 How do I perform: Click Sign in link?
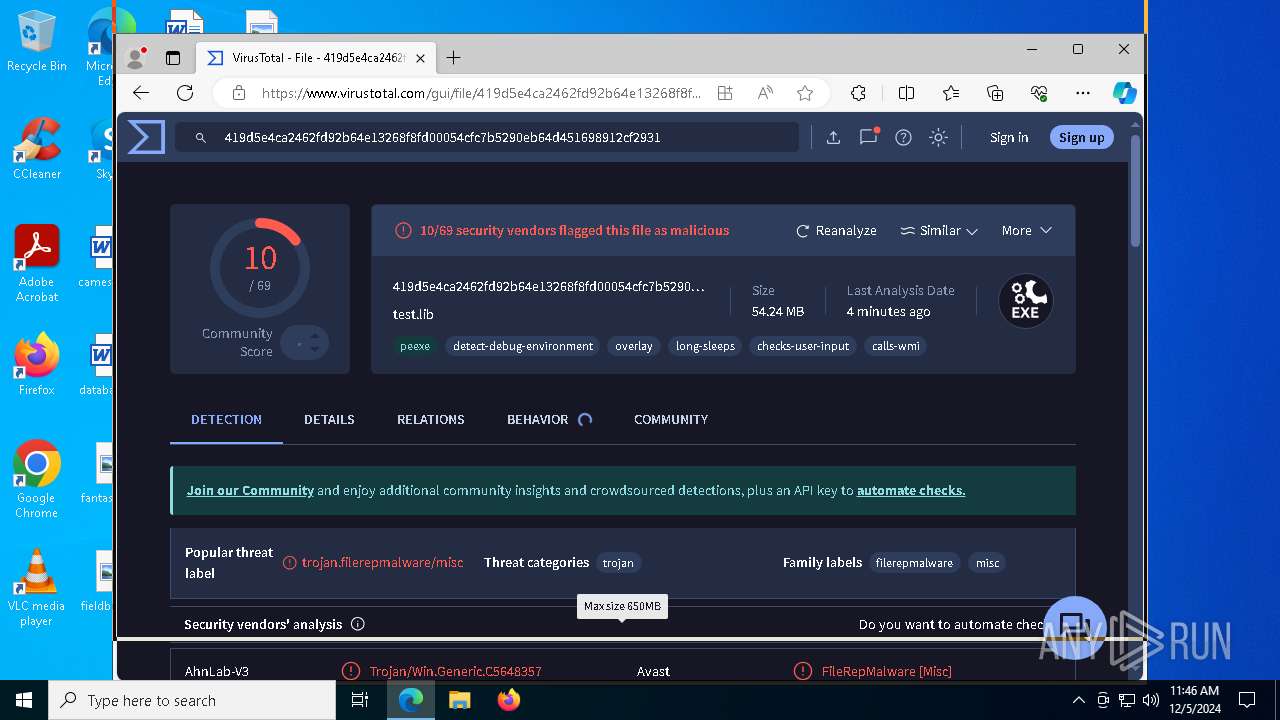tap(1009, 137)
